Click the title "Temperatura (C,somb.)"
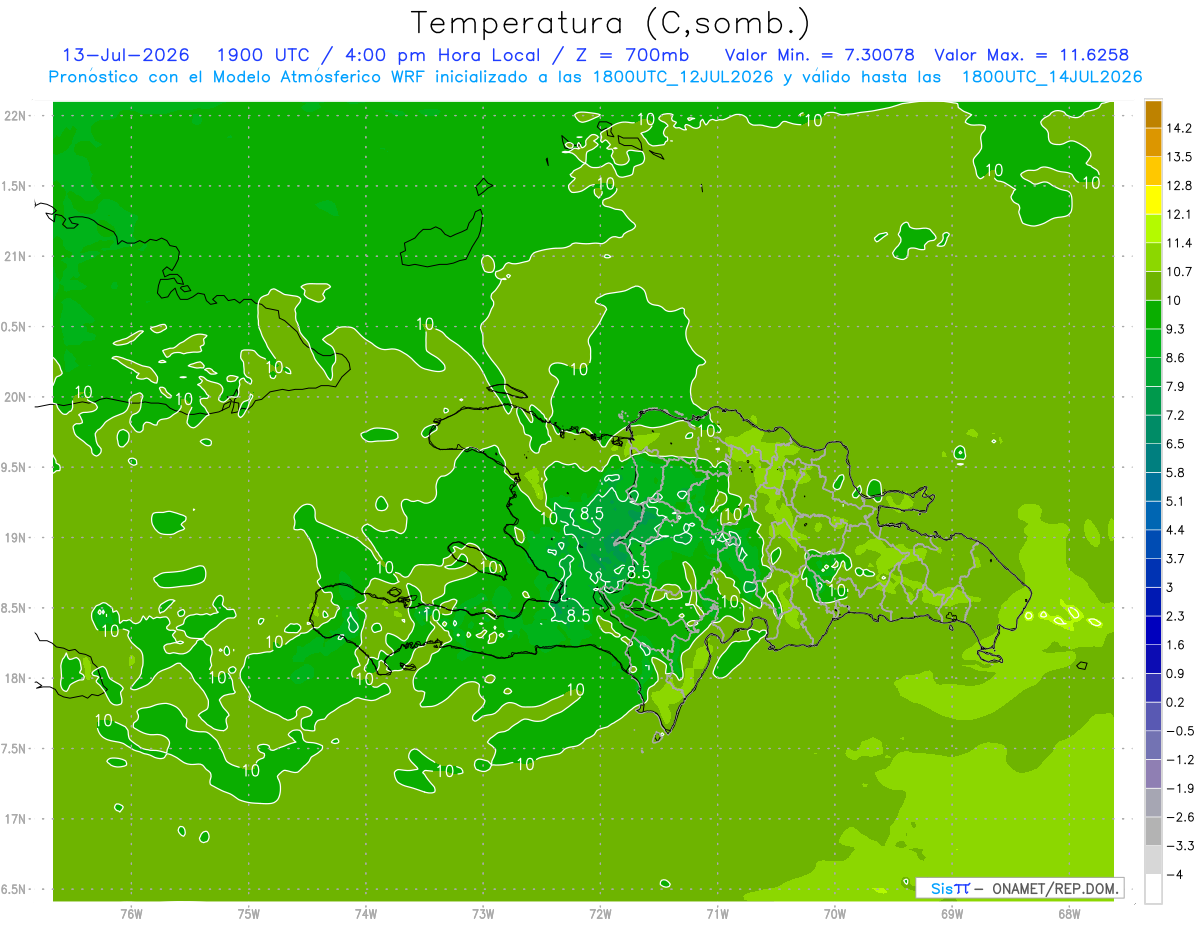This screenshot has width=1200, height=927. pos(610,23)
